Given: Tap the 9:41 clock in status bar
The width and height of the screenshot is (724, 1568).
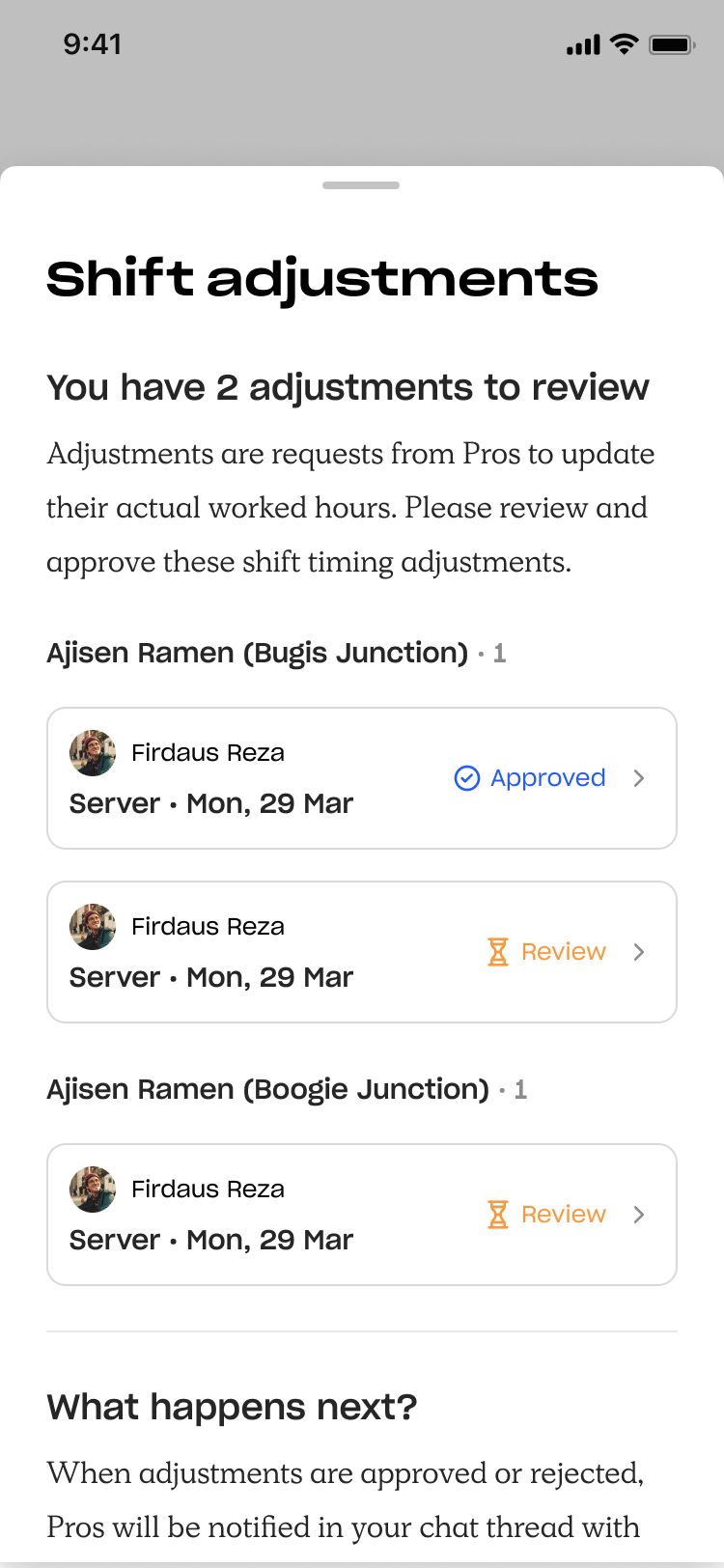Looking at the screenshot, I should tap(93, 44).
